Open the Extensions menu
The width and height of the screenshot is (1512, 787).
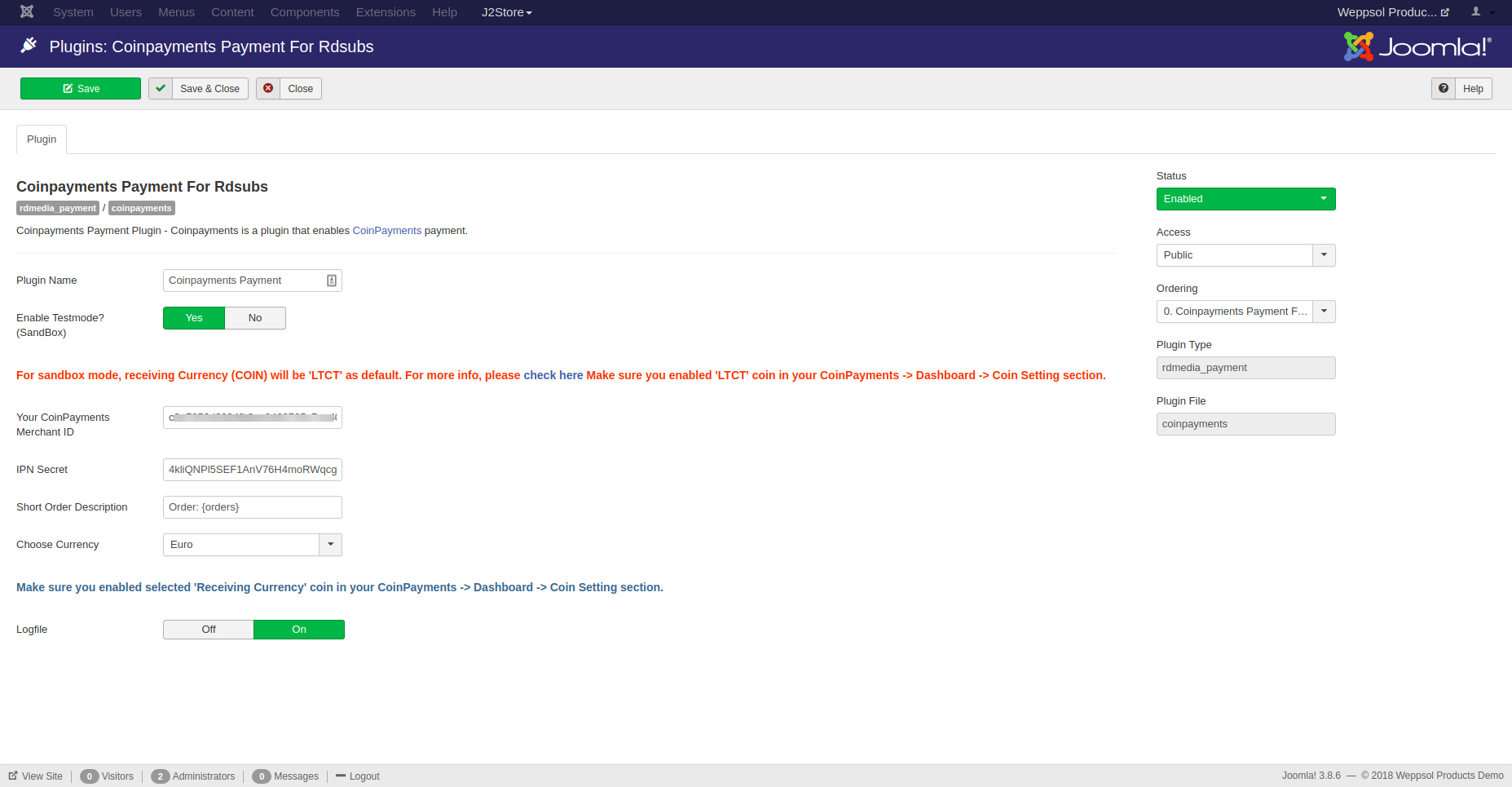point(386,12)
